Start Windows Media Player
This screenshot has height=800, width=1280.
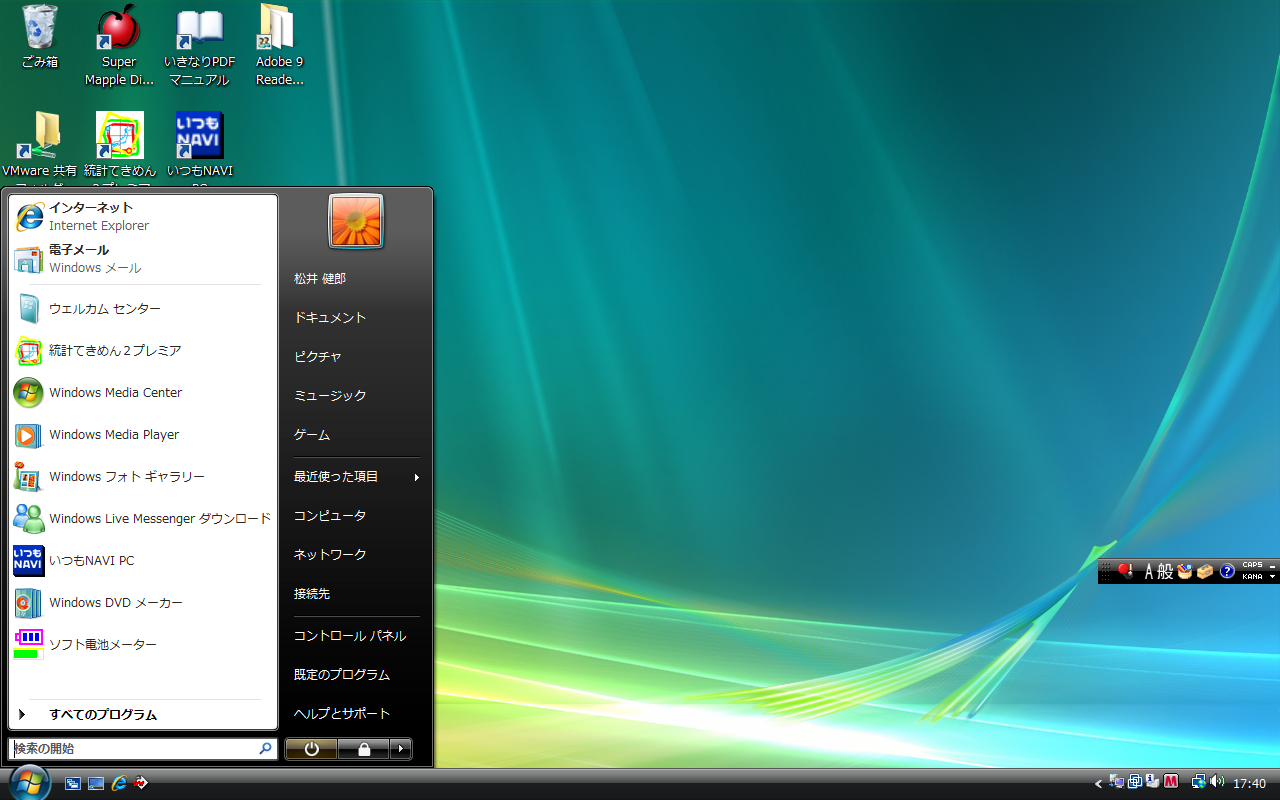click(x=143, y=435)
